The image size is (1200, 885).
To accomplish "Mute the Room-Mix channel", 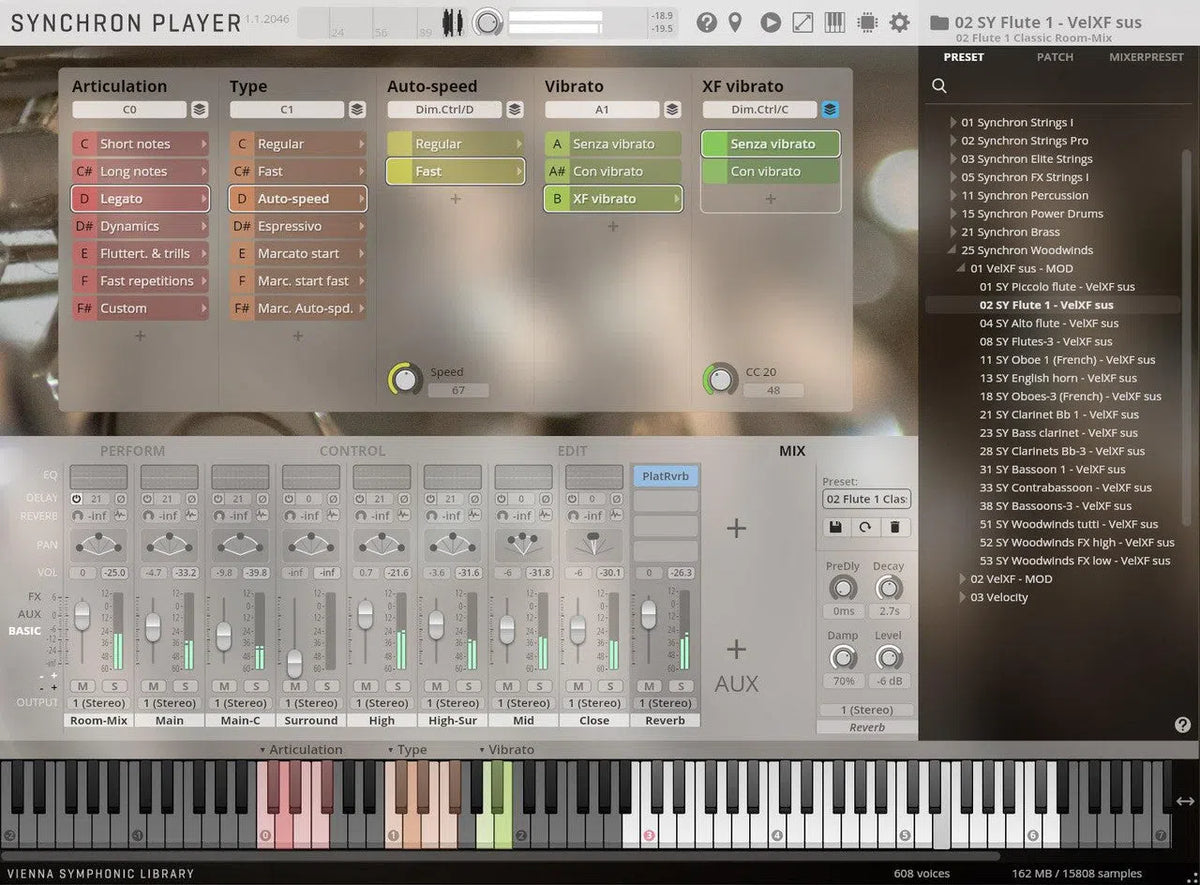I will tap(82, 687).
